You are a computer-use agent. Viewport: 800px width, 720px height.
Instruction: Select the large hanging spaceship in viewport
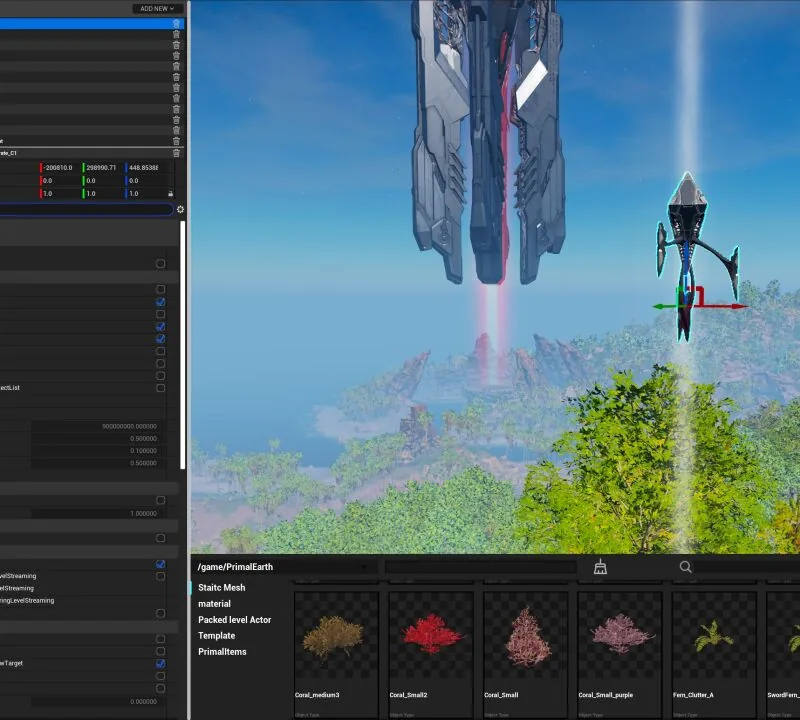(487, 142)
